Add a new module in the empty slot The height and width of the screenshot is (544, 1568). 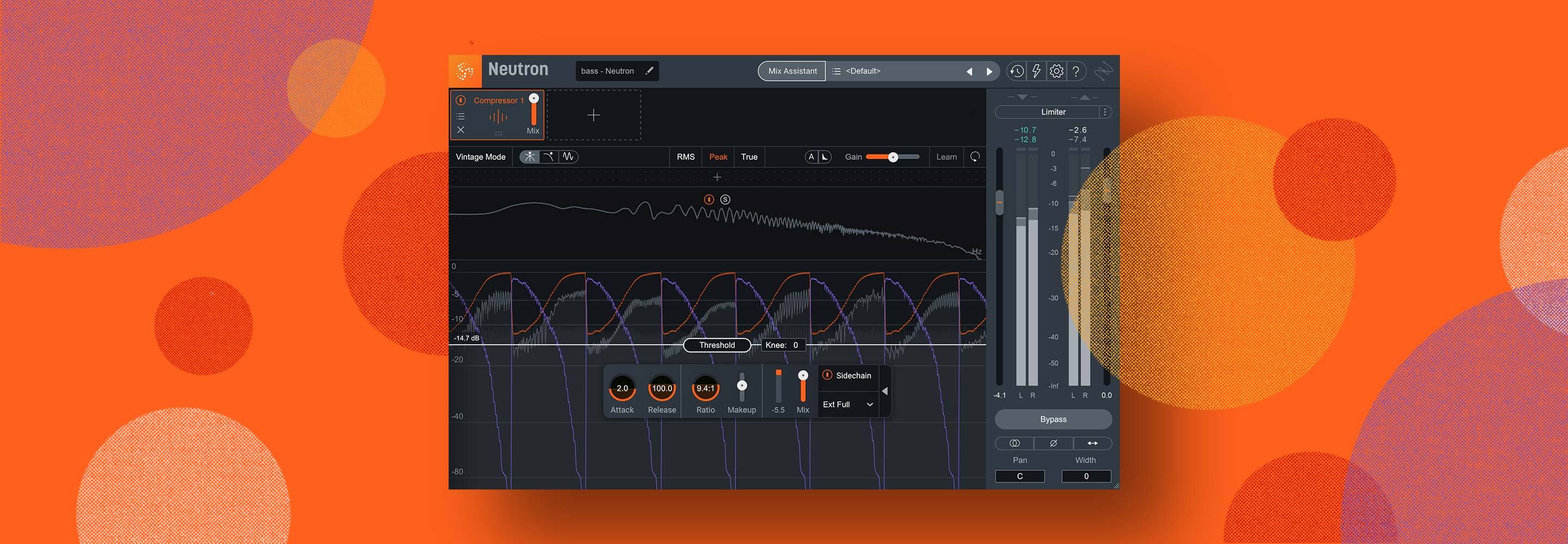pos(593,115)
